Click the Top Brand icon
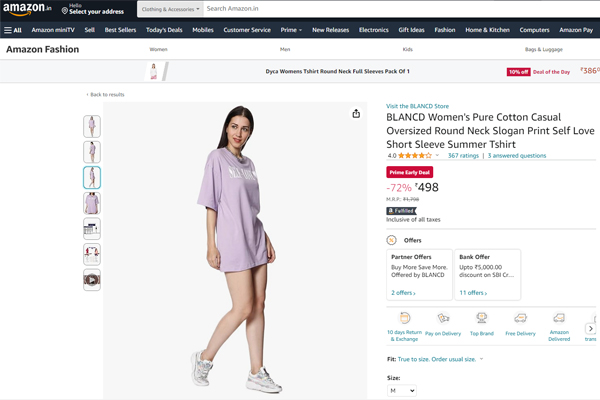This screenshot has height=400, width=600. pyautogui.click(x=481, y=318)
